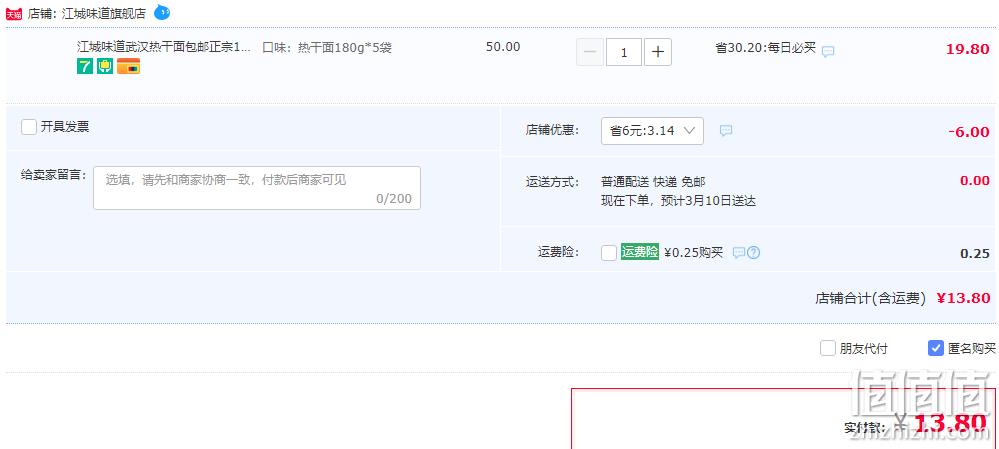This screenshot has width=999, height=449.
Task: Click the discount amount -6.00
Action: [x=968, y=132]
